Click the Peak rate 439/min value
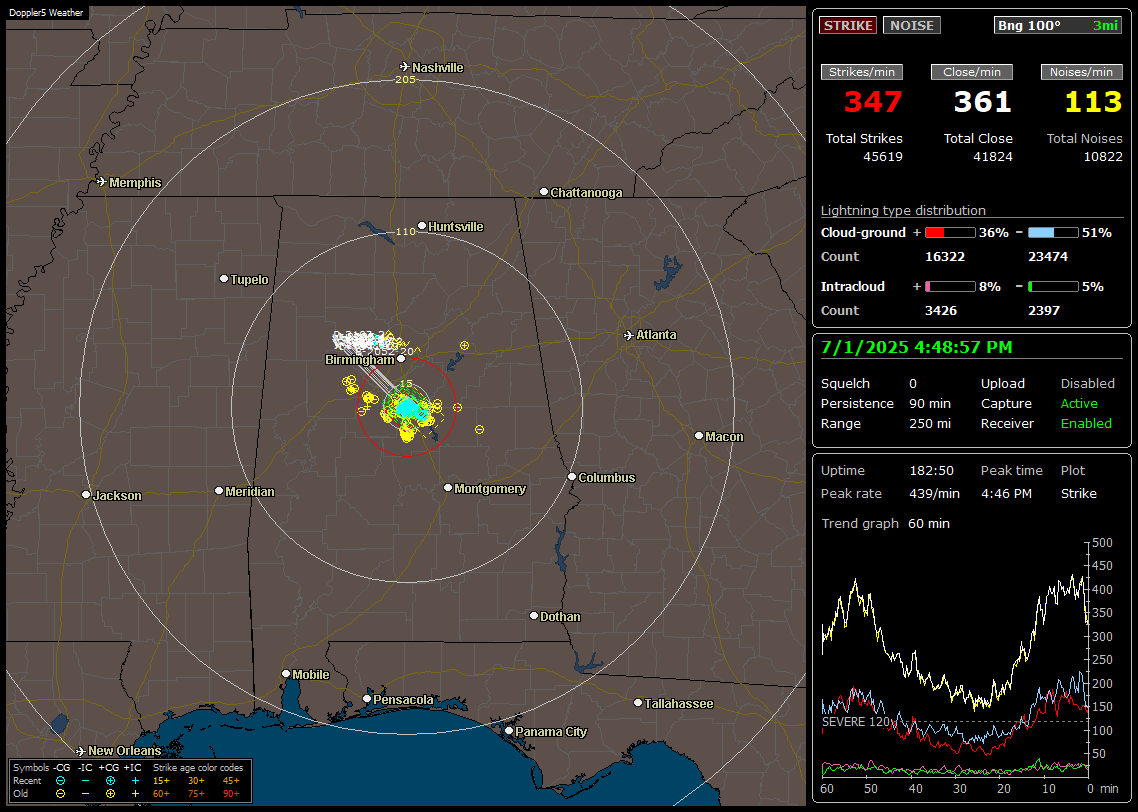The height and width of the screenshot is (812, 1138). coord(934,493)
